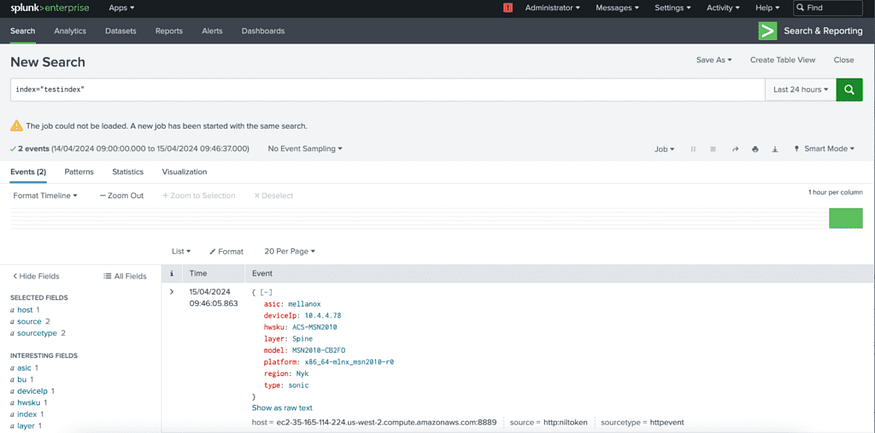
Task: Open the Save As dropdown
Action: coord(714,60)
